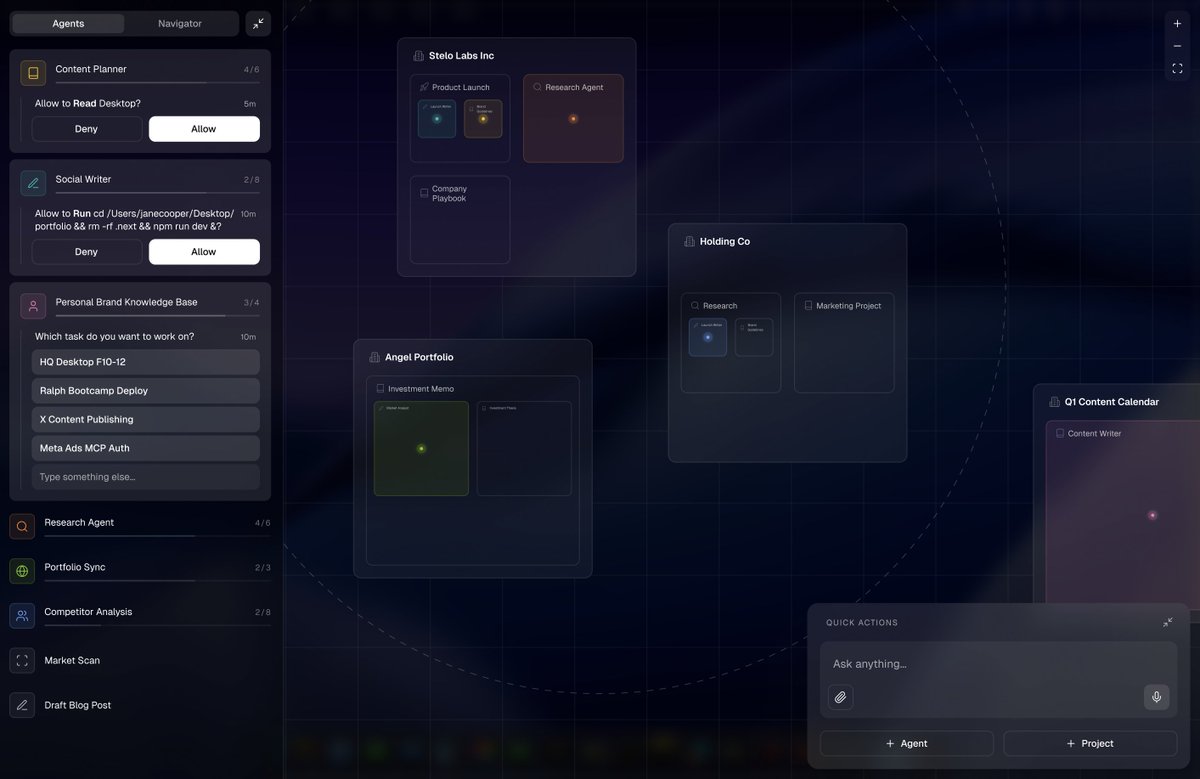This screenshot has height=779, width=1200.
Task: Click Social Writer progress bar
Action: 157,192
